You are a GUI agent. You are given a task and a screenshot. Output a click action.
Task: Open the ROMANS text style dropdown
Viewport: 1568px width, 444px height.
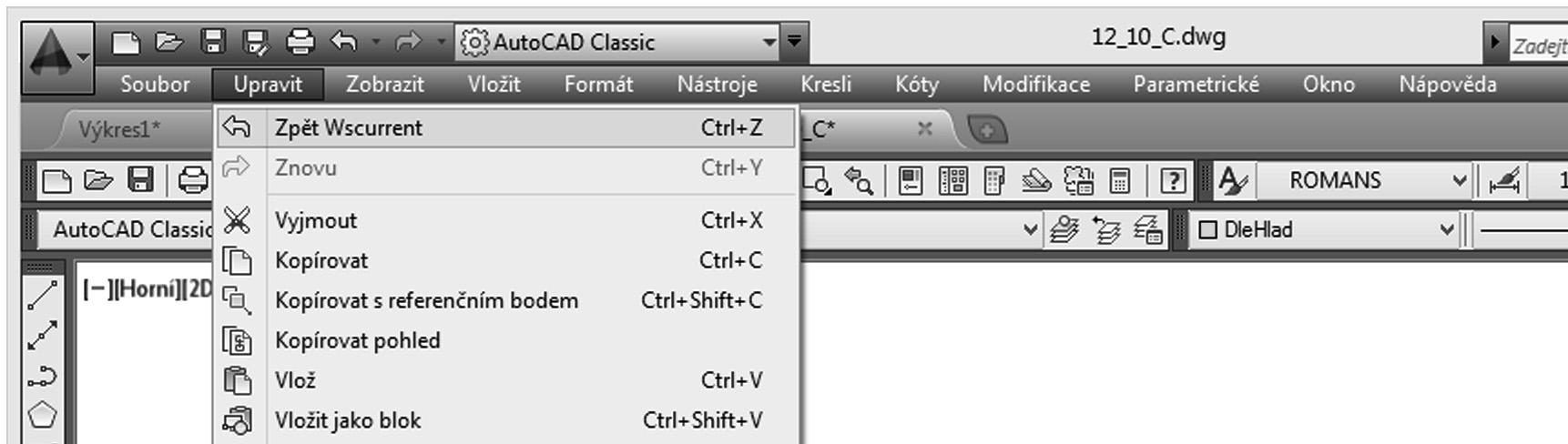pyautogui.click(x=1460, y=181)
